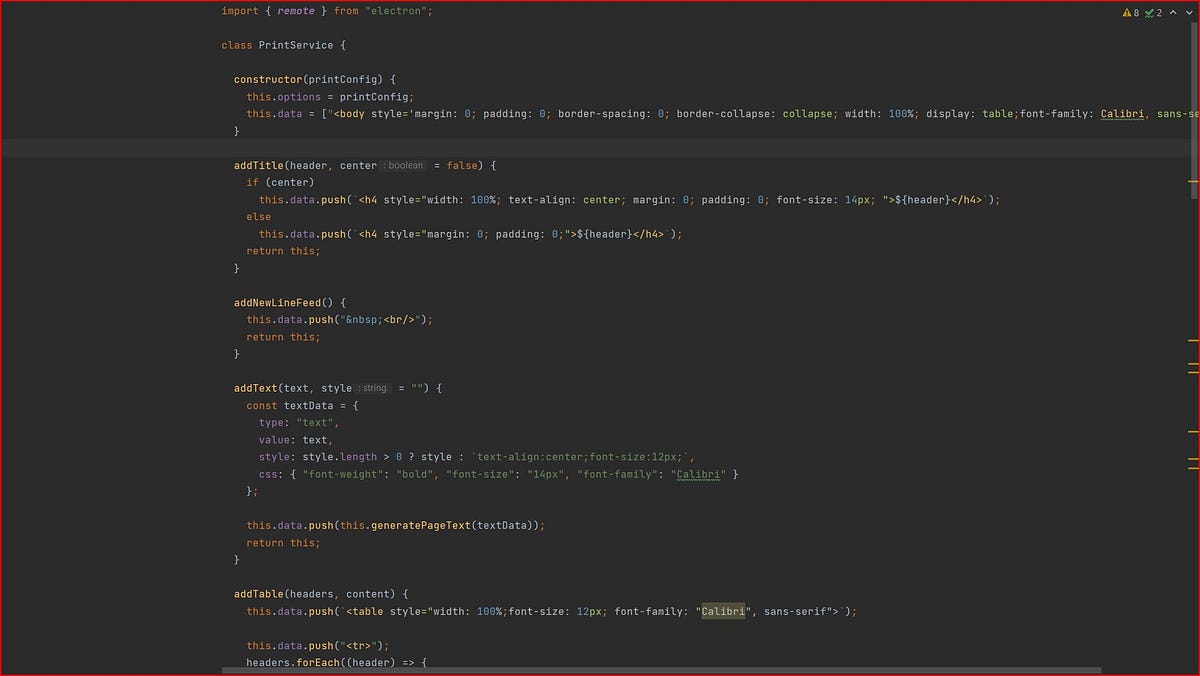The height and width of the screenshot is (676, 1200).
Task: Click the next-problem down arrow
Action: 1188,13
